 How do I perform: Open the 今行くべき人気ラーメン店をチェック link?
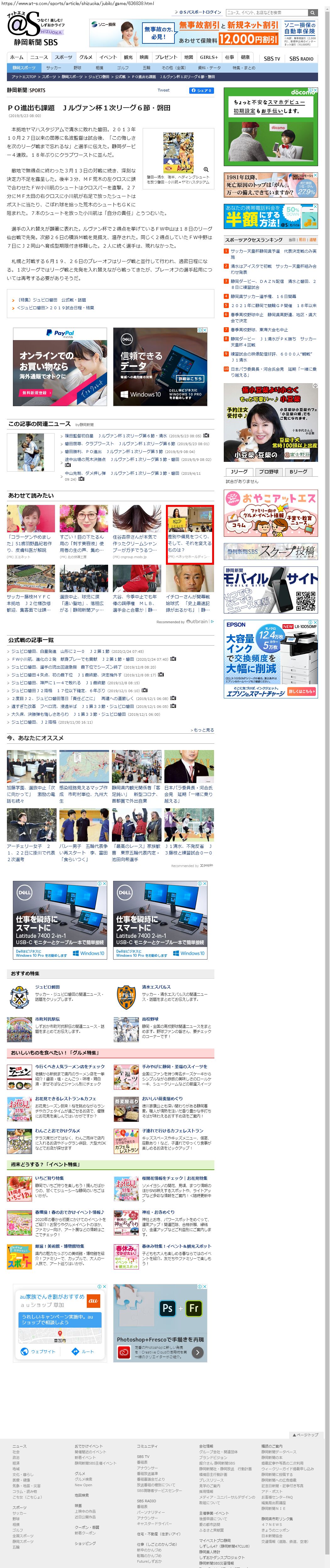coord(70,1067)
